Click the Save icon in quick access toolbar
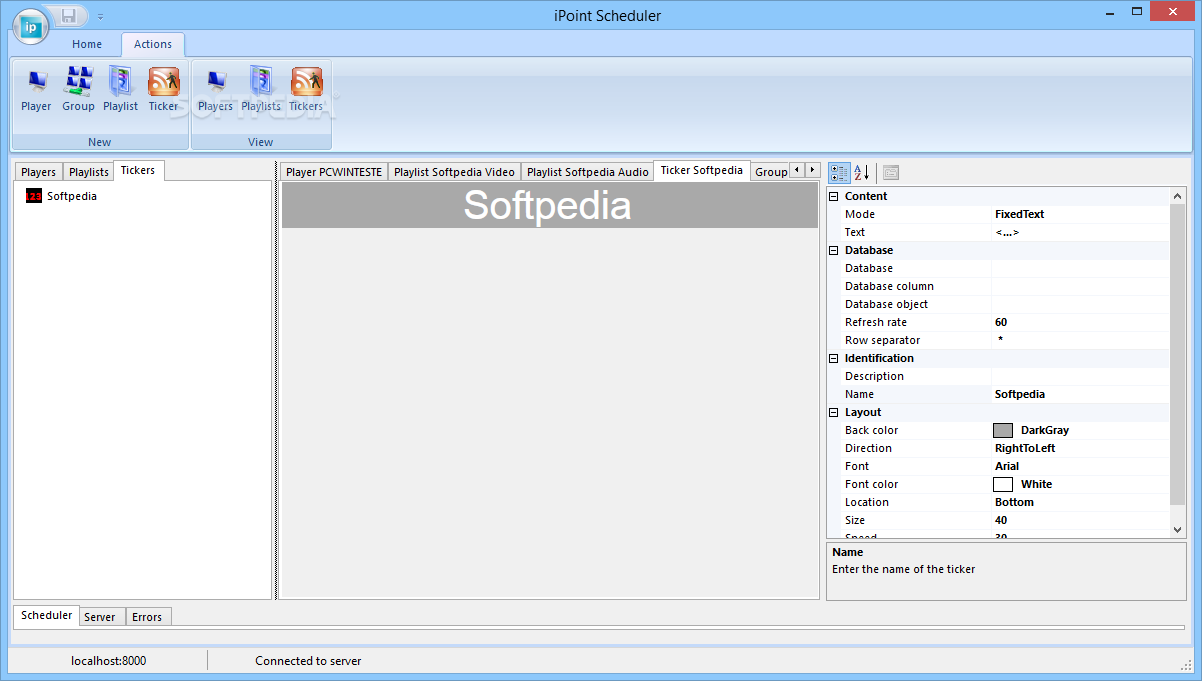Screen dimensions: 1202x681 [68, 15]
